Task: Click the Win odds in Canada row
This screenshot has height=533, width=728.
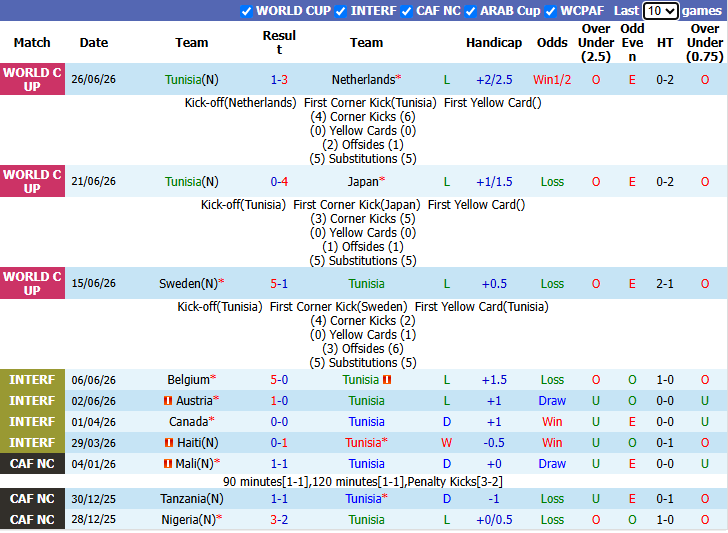Action: click(552, 422)
